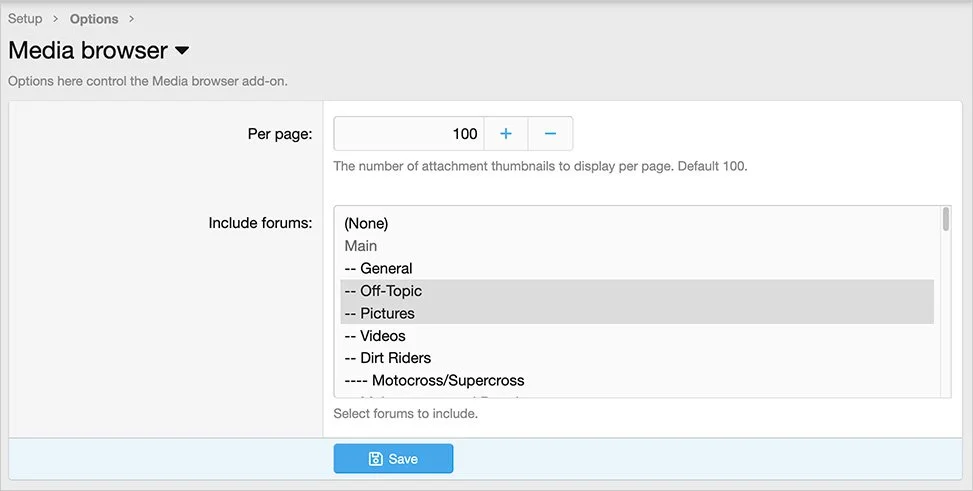Click the empty scrollbar track below the thumb
Screen dimensions: 973x491
946,320
